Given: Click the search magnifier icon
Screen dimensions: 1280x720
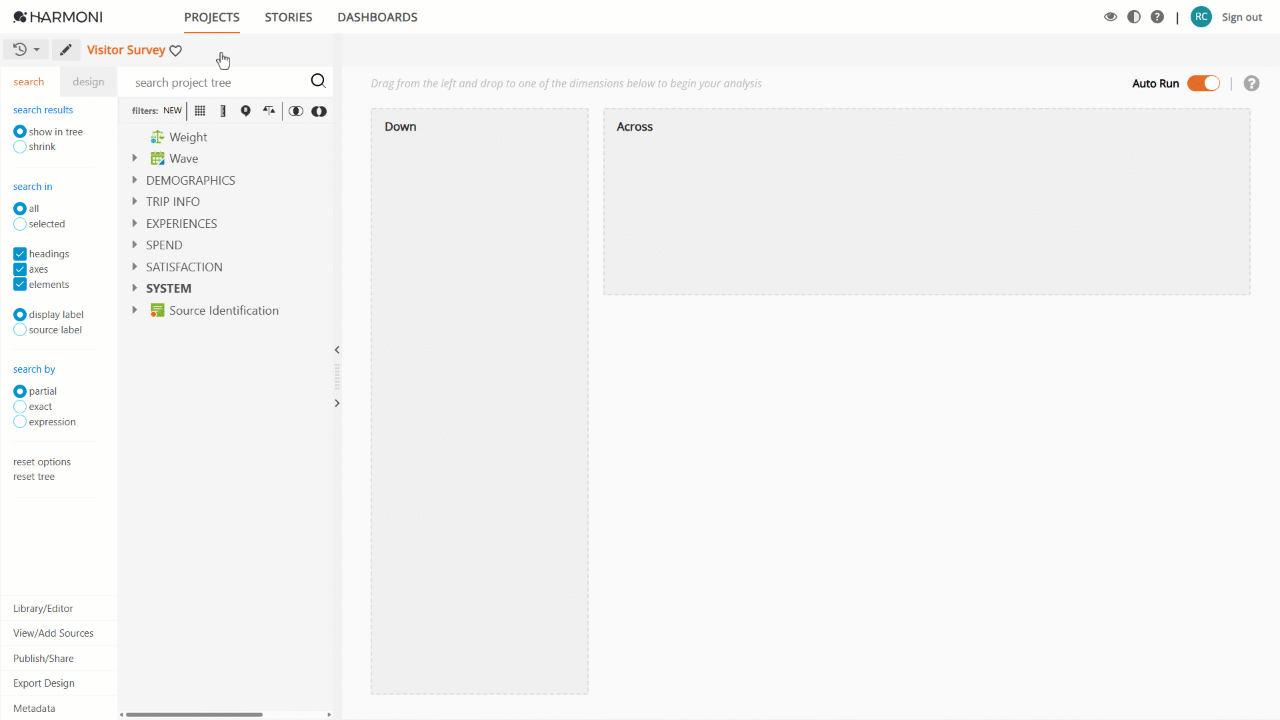Looking at the screenshot, I should coord(318,82).
